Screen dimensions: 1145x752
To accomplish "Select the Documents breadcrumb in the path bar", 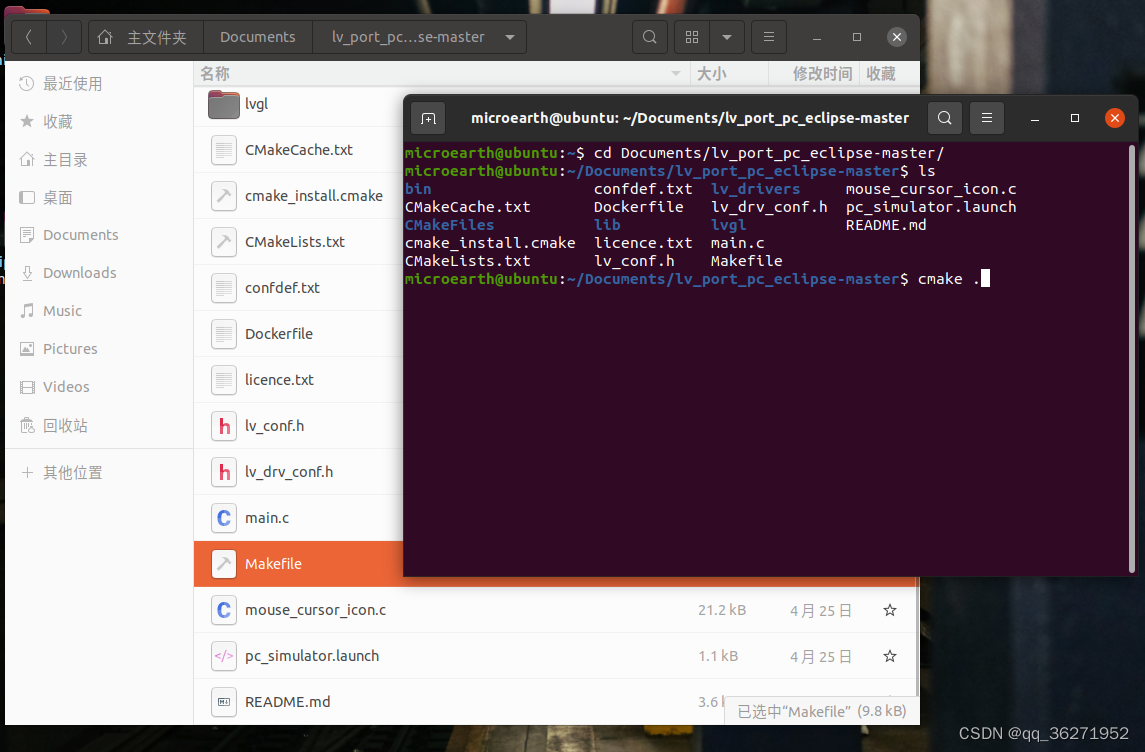I will (257, 36).
